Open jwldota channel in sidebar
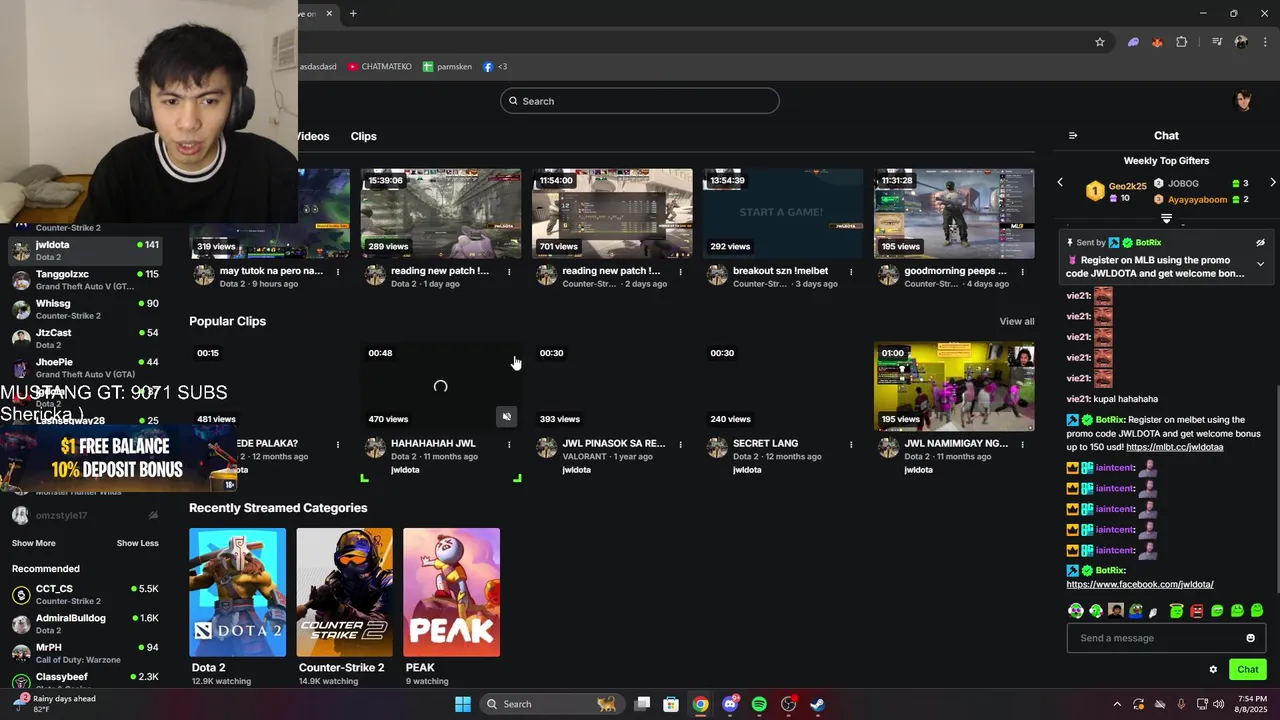1280x720 pixels. click(85, 250)
